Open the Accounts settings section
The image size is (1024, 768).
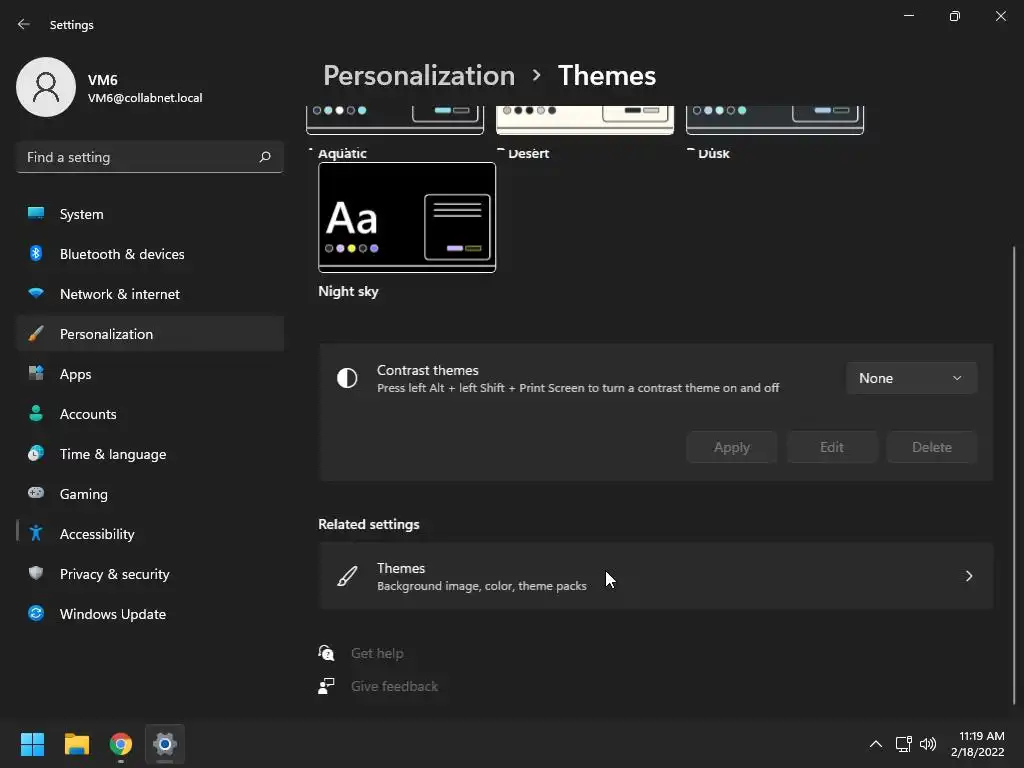pyautogui.click(x=88, y=414)
